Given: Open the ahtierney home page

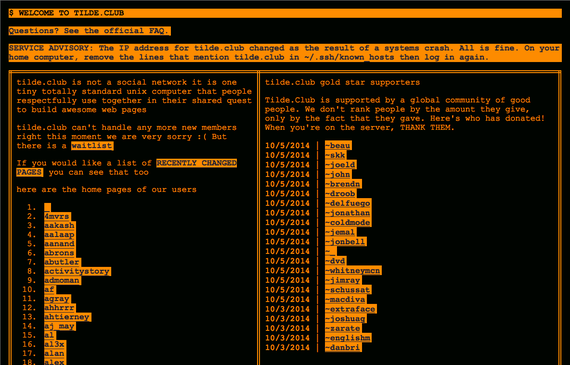Looking at the screenshot, I should (67, 317).
